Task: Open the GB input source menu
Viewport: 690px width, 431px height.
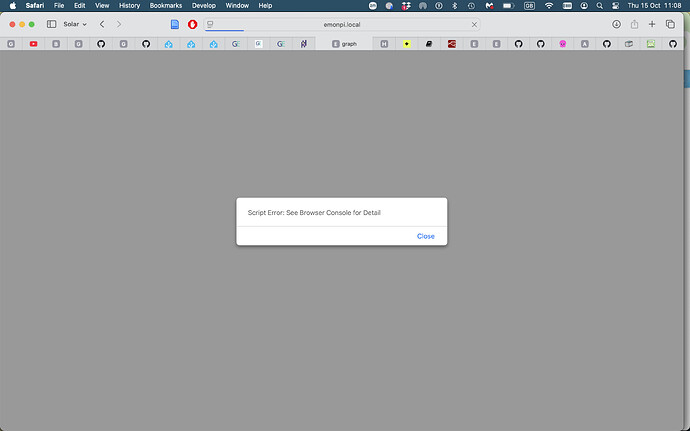Action: pyautogui.click(x=529, y=6)
